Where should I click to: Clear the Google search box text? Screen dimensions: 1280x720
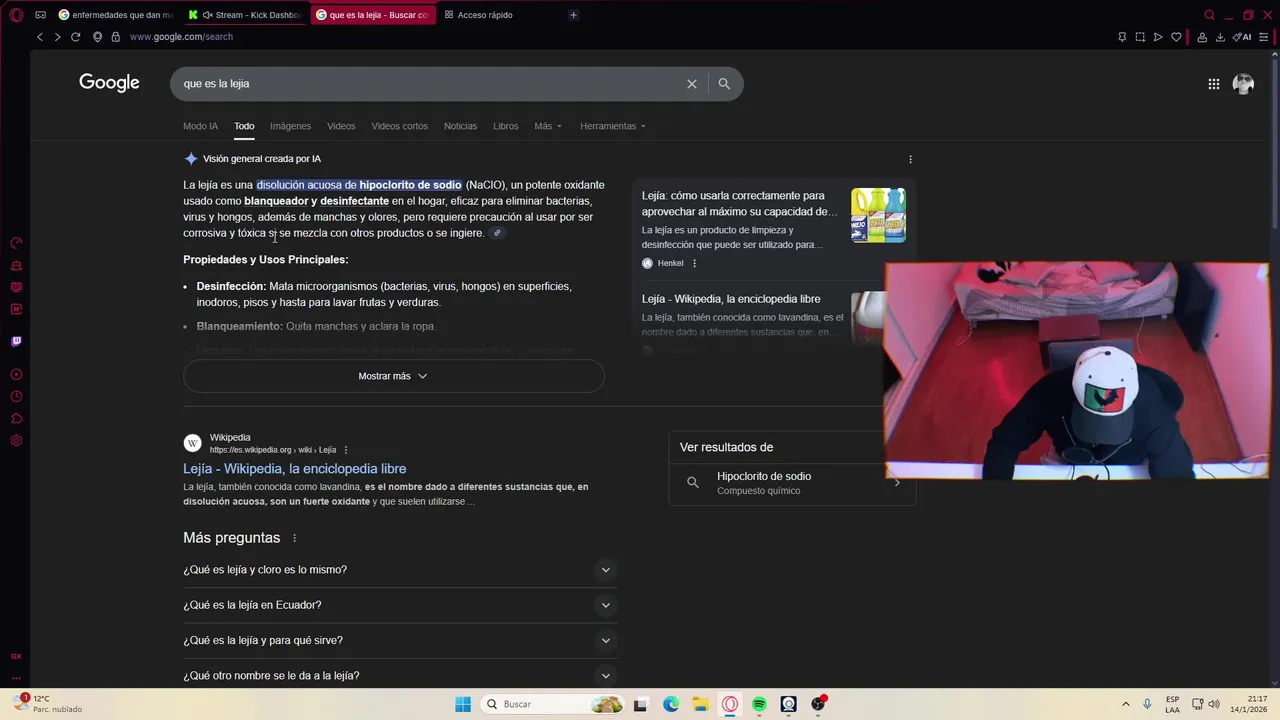tap(691, 84)
